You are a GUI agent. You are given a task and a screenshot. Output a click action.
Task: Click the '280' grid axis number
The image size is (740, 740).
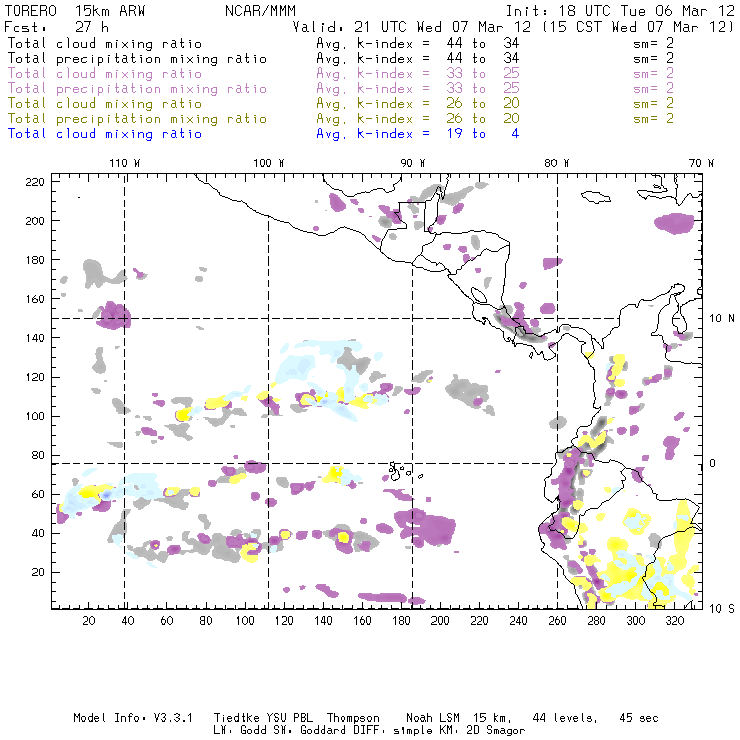tap(596, 621)
